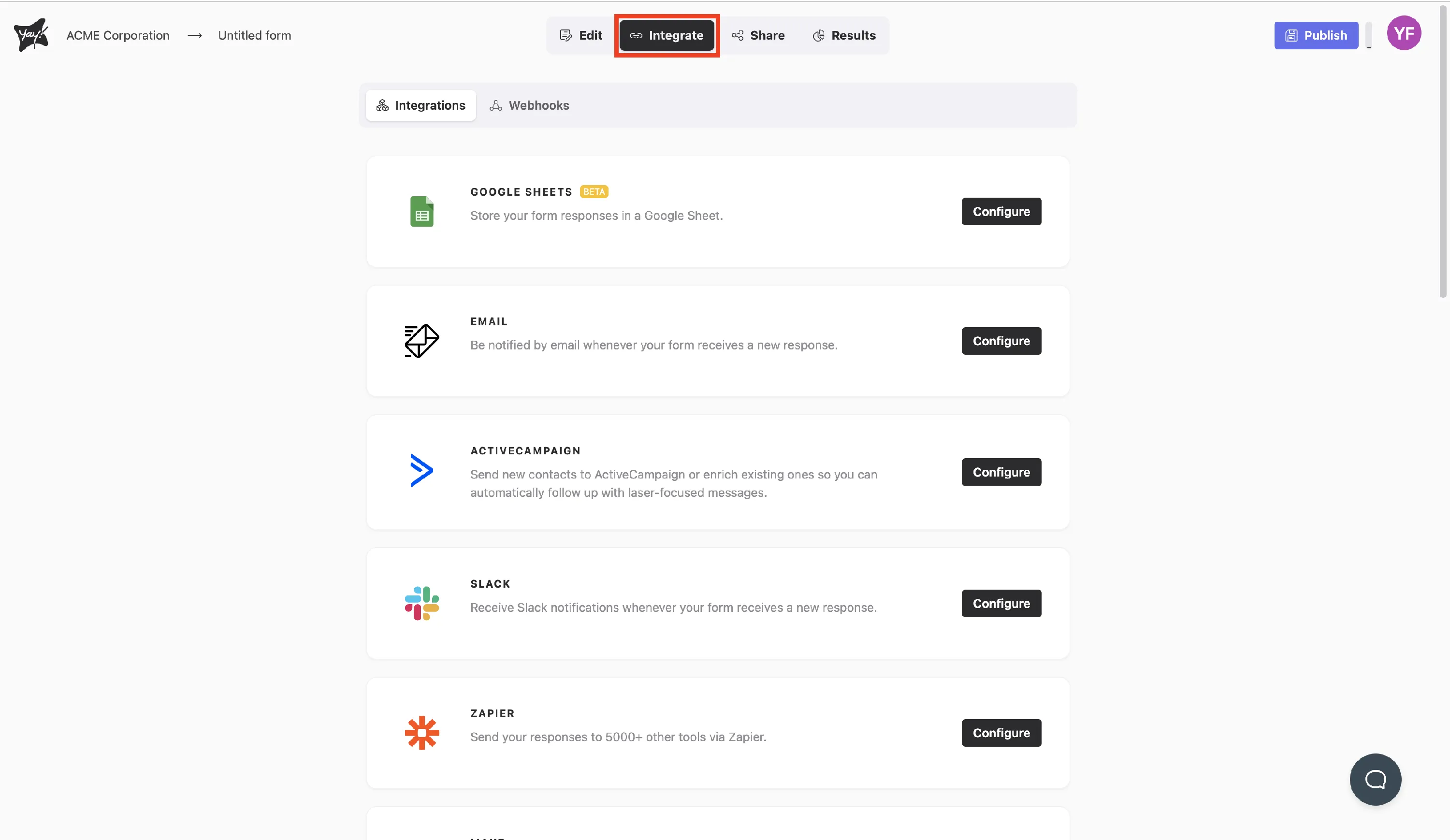Screen dimensions: 1450x840
Task: Click the Email envelope icon
Action: (x=422, y=341)
